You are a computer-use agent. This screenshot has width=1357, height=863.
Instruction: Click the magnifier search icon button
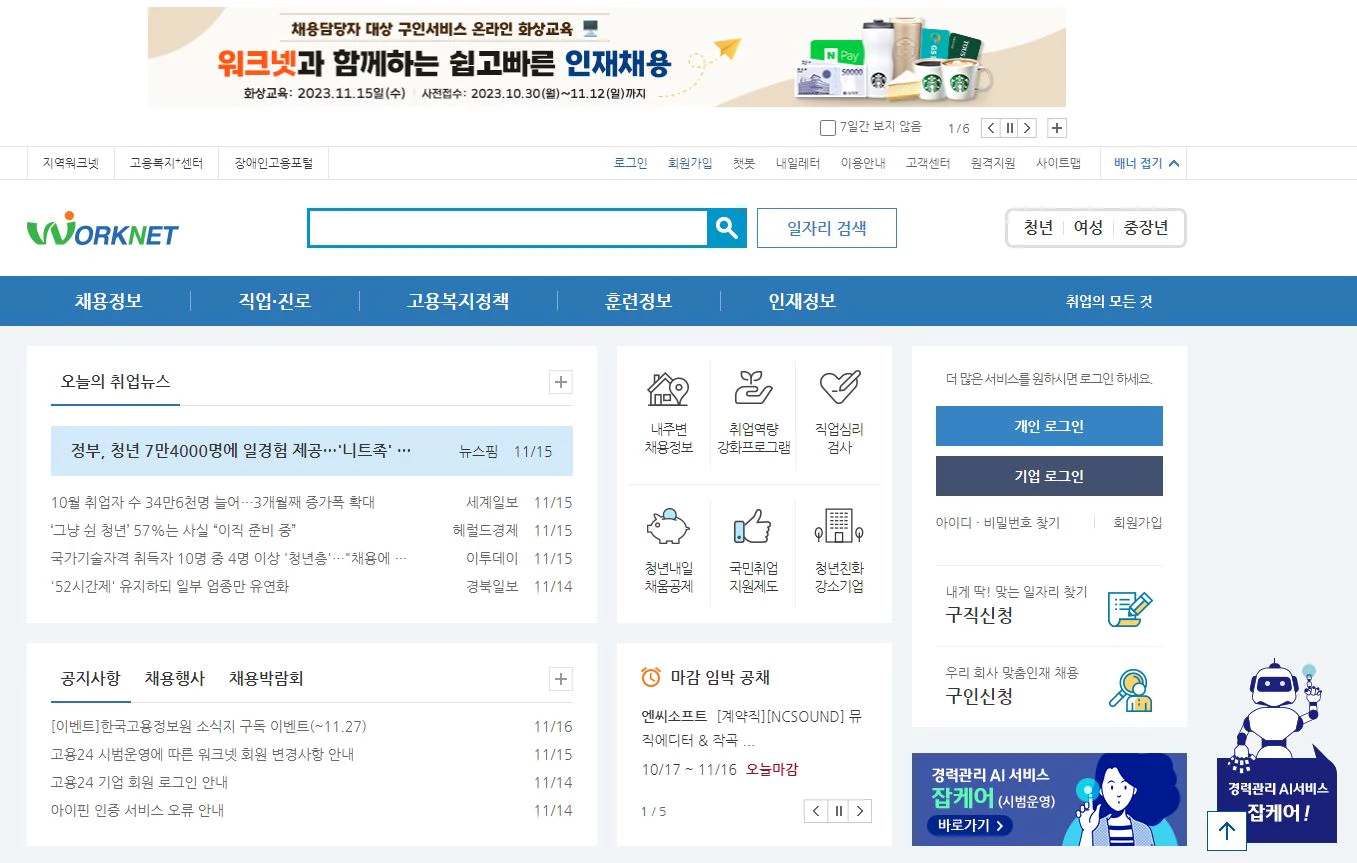click(727, 228)
